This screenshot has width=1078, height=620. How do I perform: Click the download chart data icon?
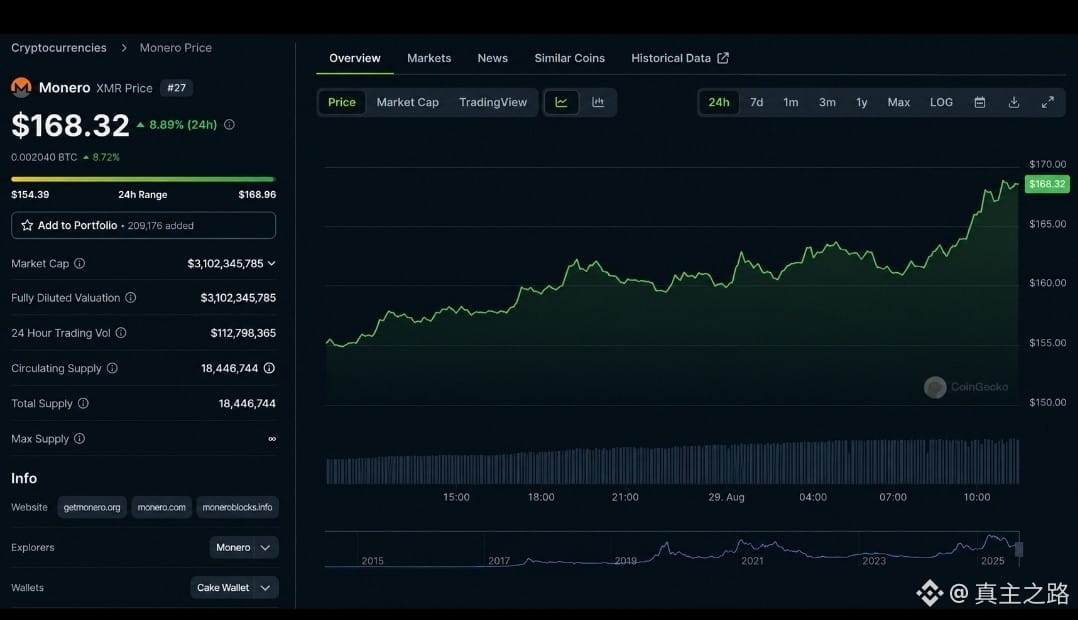1014,102
